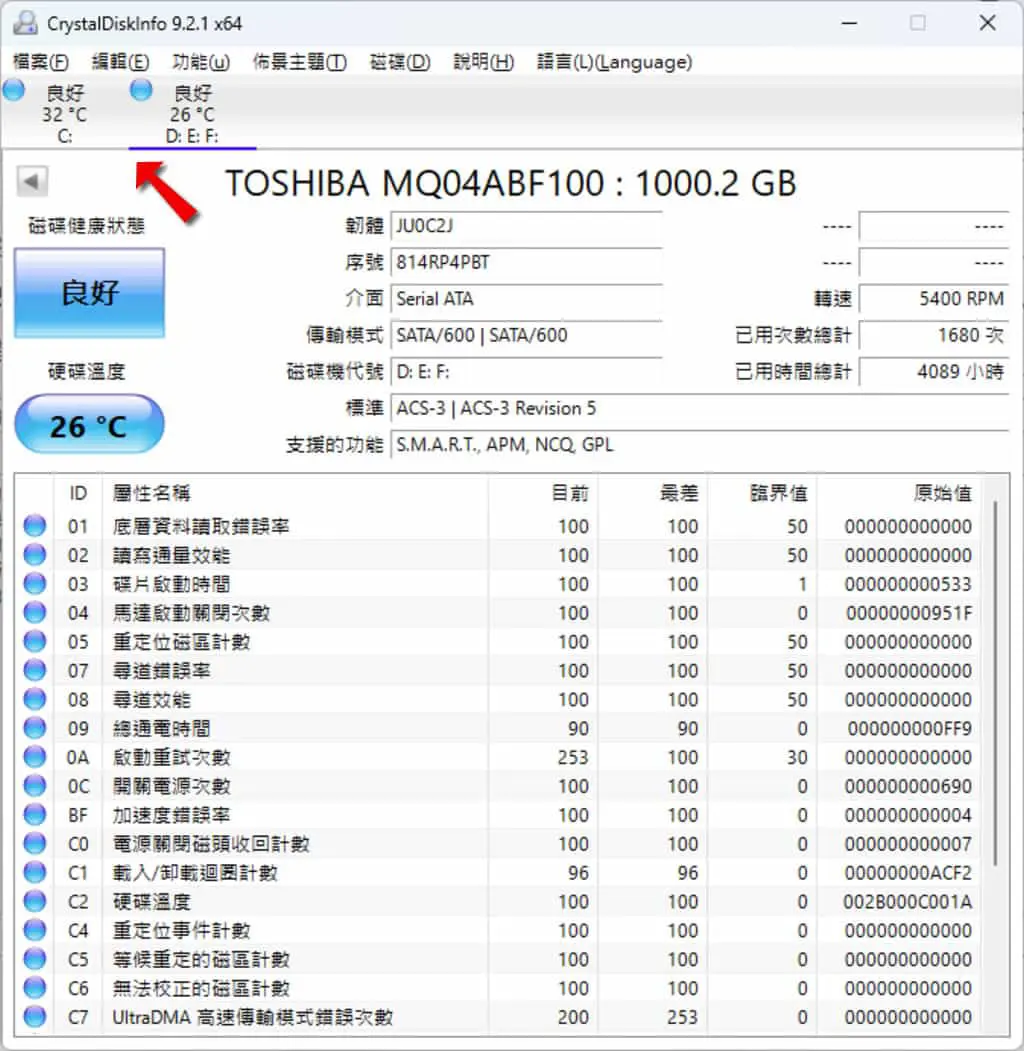
Task: Click the CrystalDiskInfo app icon in title bar
Action: tap(25, 23)
